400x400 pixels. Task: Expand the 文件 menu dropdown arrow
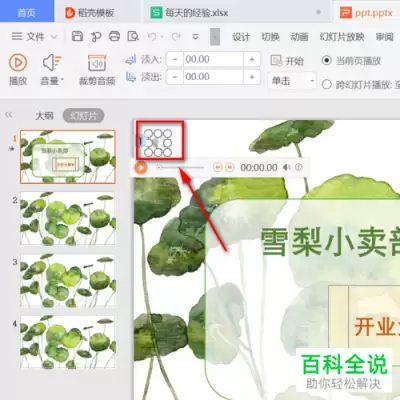click(x=54, y=36)
